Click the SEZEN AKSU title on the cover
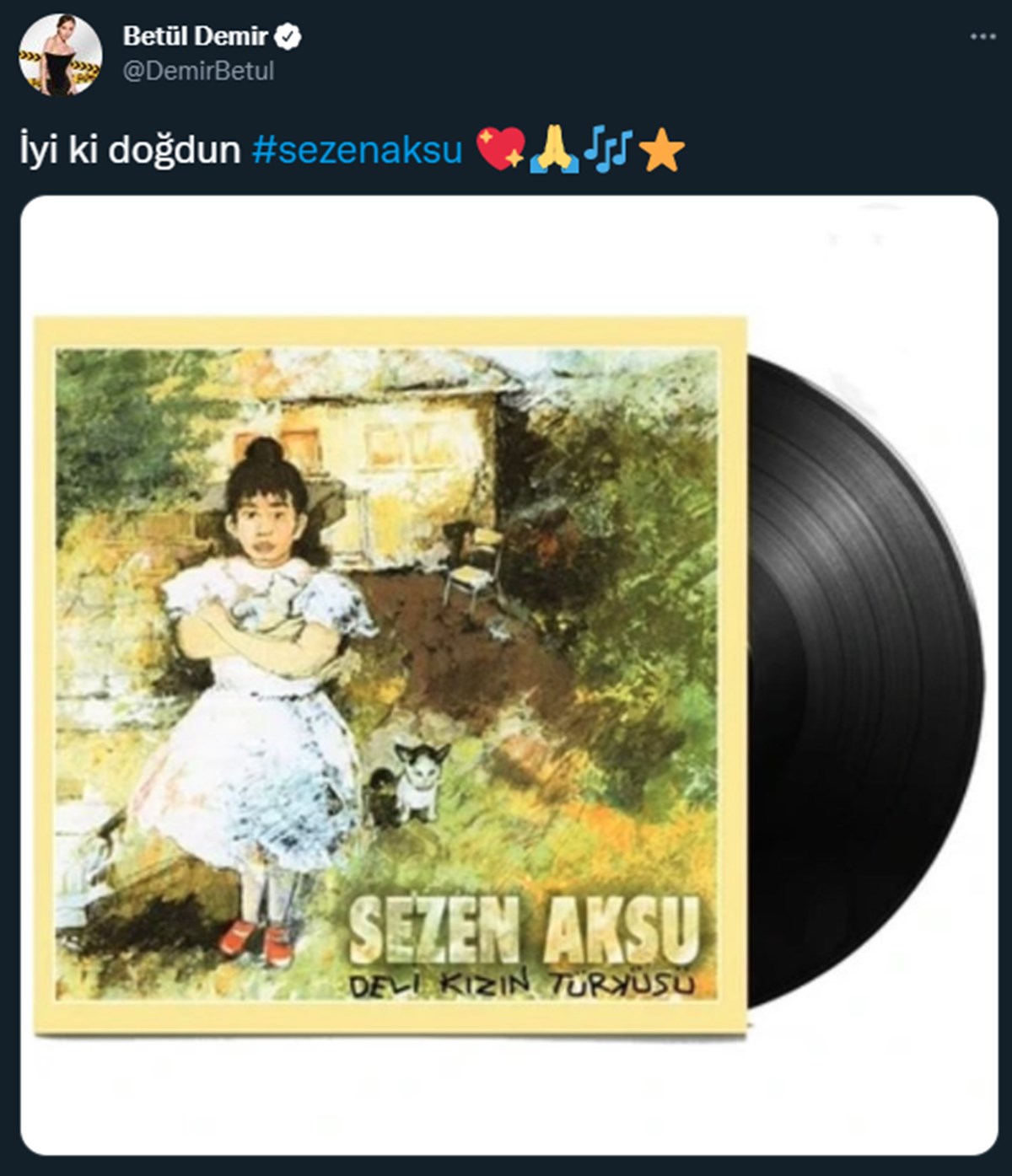Screen dimensions: 1012x1176 (524, 928)
